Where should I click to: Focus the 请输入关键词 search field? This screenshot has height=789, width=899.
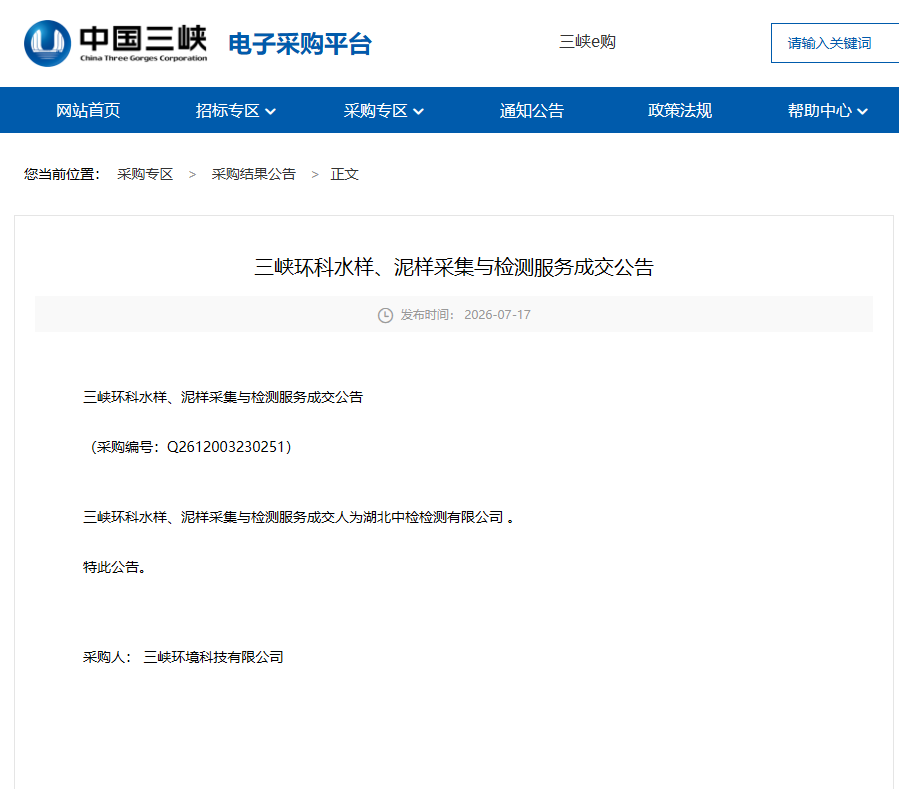pos(835,43)
